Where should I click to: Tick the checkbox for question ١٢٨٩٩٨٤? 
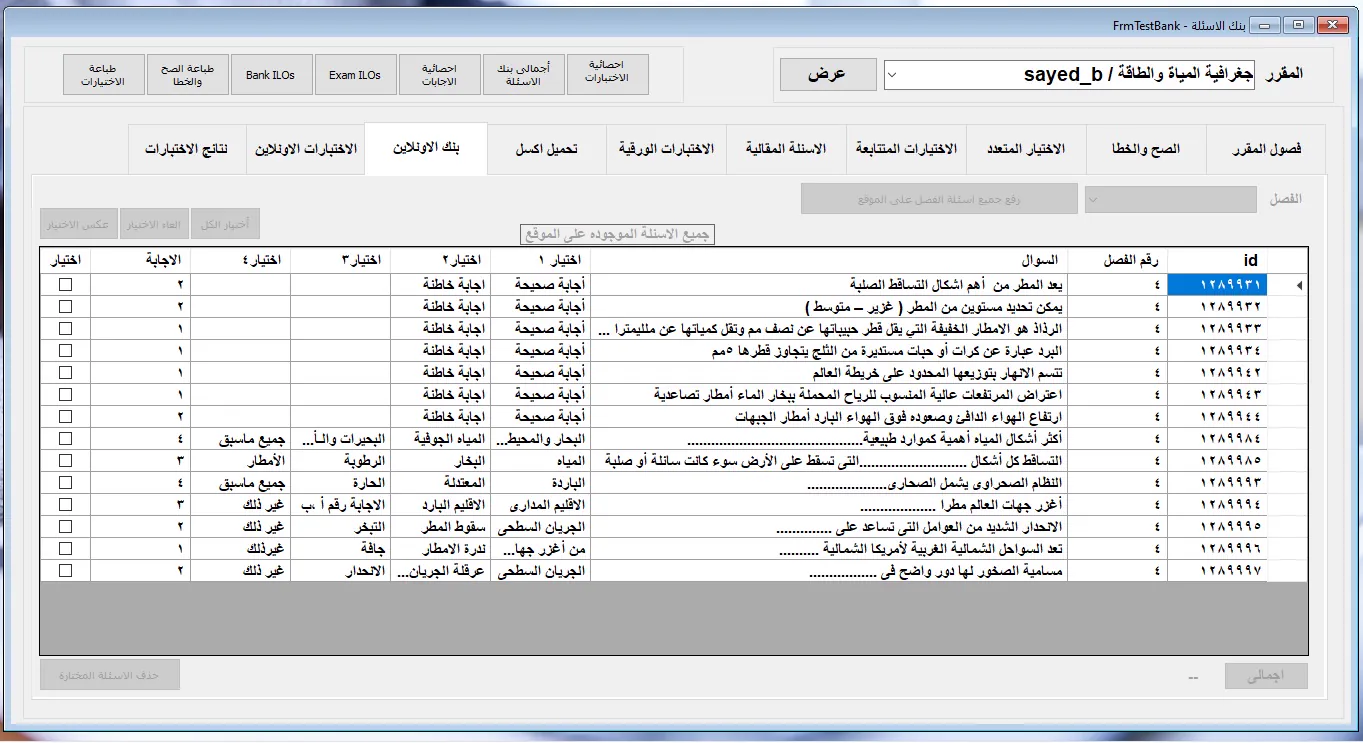point(66,439)
